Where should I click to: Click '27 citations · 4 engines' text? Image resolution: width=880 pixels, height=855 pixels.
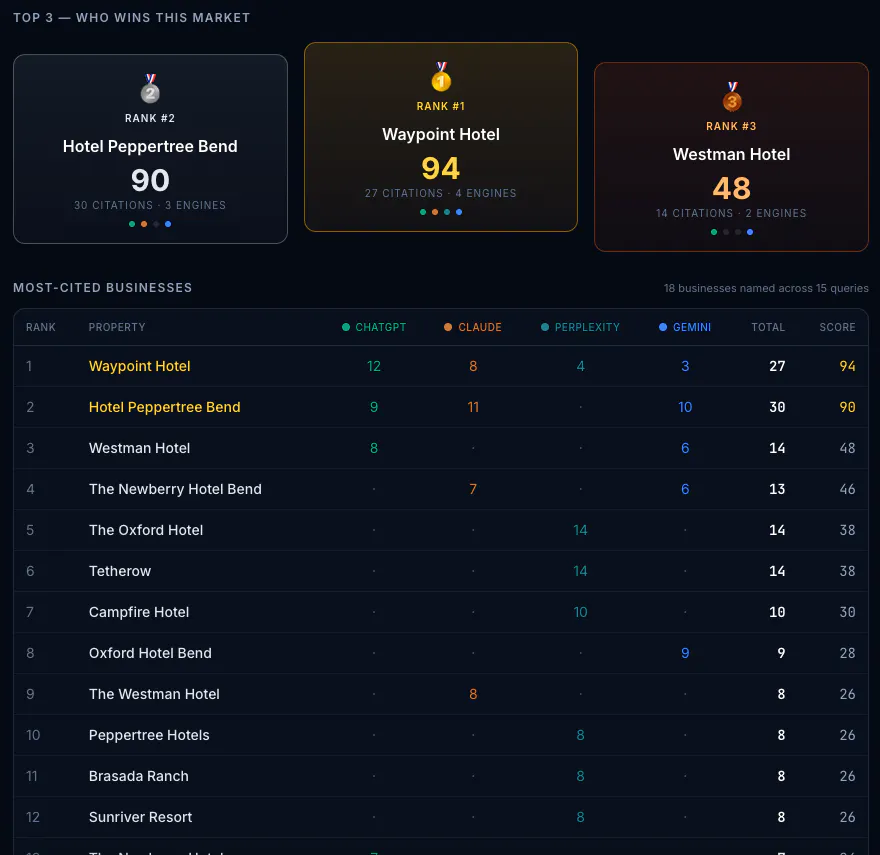[441, 193]
